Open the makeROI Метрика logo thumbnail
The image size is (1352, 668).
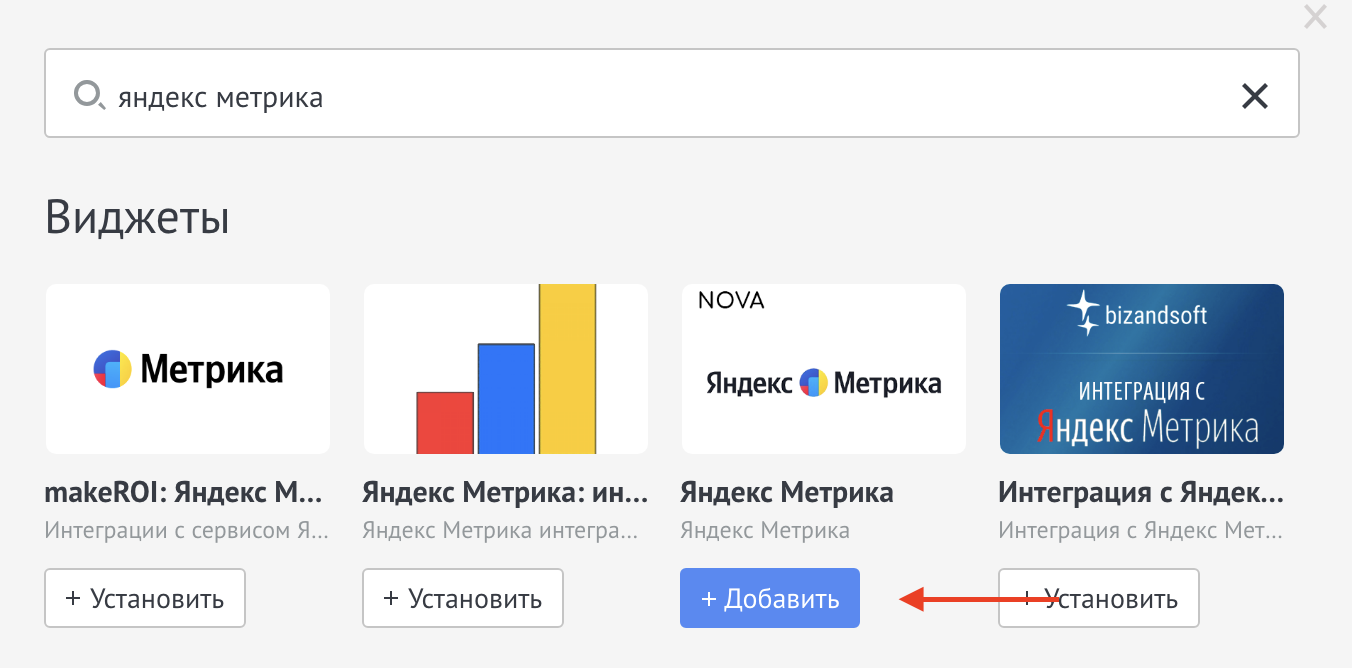click(x=188, y=369)
